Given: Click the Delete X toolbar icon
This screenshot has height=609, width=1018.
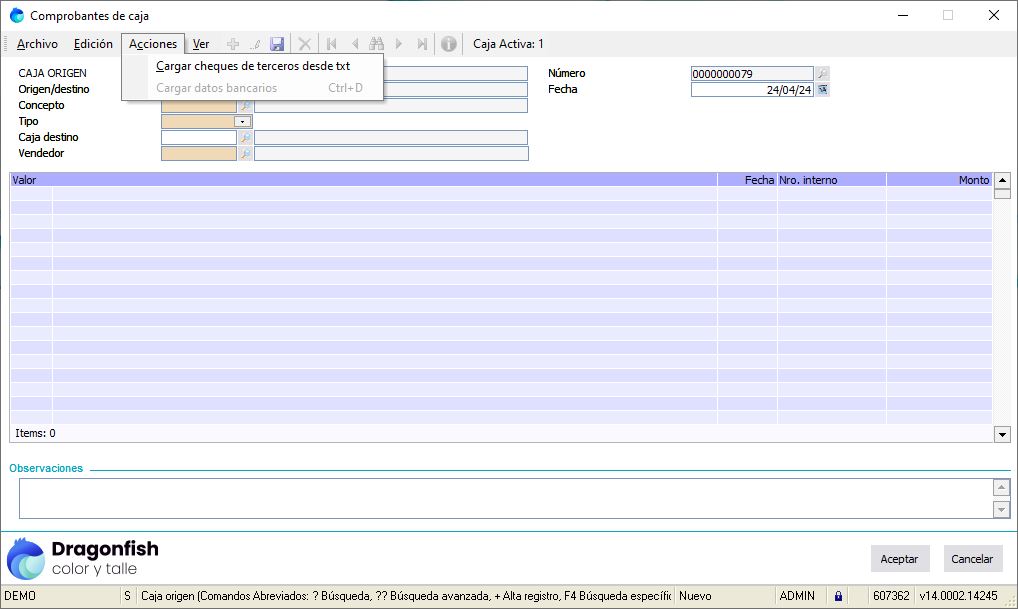Looking at the screenshot, I should pos(304,44).
